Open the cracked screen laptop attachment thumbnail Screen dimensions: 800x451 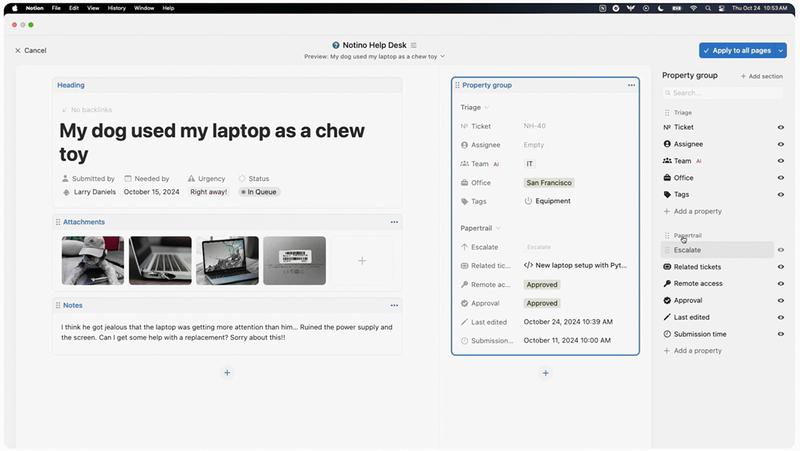(x=227, y=260)
